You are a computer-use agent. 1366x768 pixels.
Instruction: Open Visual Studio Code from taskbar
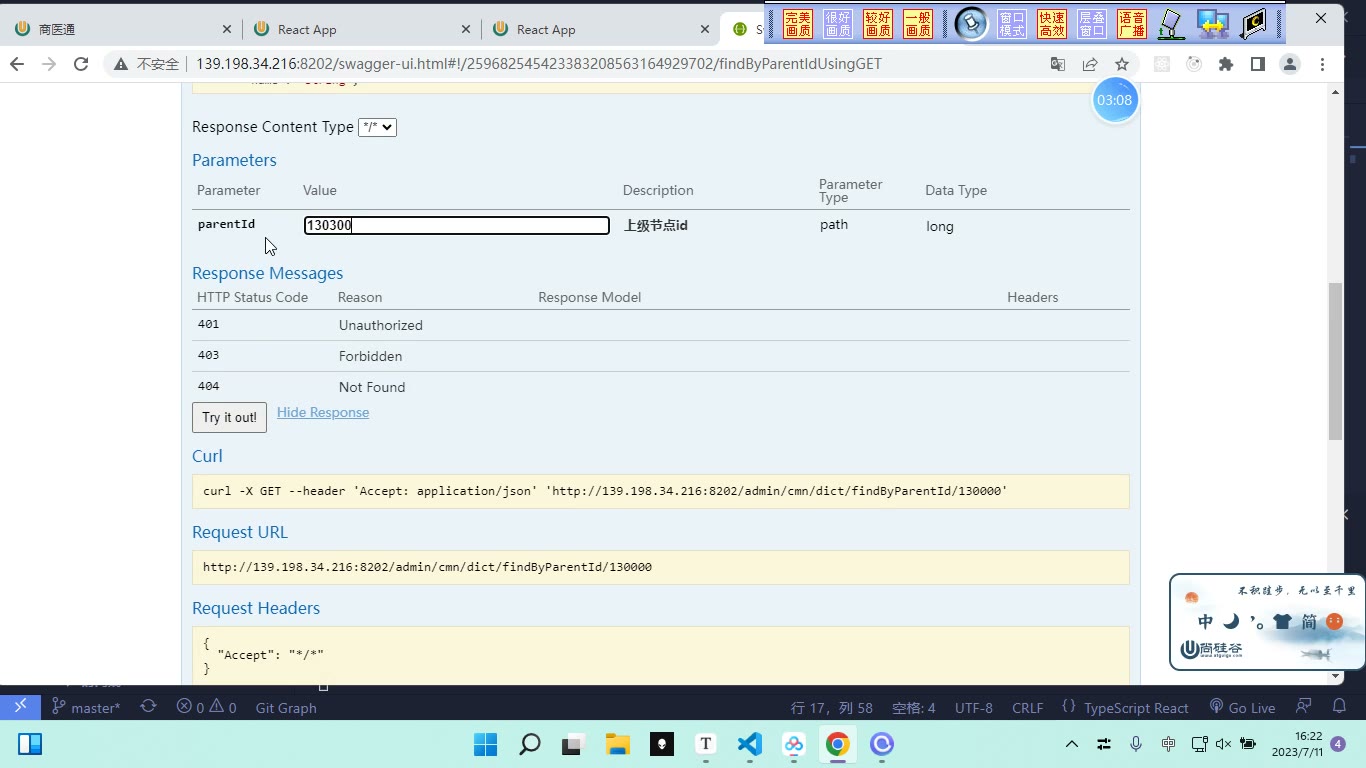point(750,744)
